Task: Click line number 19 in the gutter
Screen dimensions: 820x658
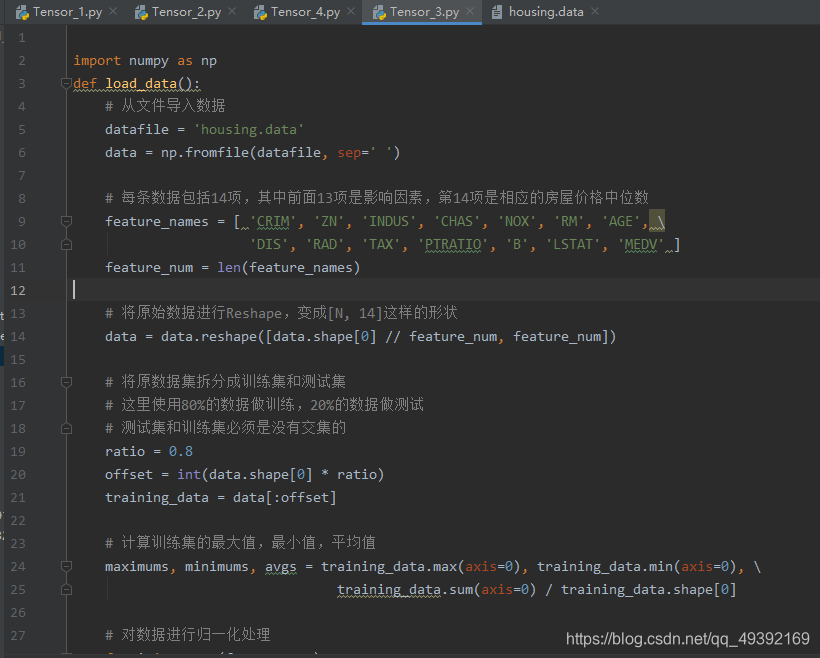Action: pyautogui.click(x=18, y=451)
